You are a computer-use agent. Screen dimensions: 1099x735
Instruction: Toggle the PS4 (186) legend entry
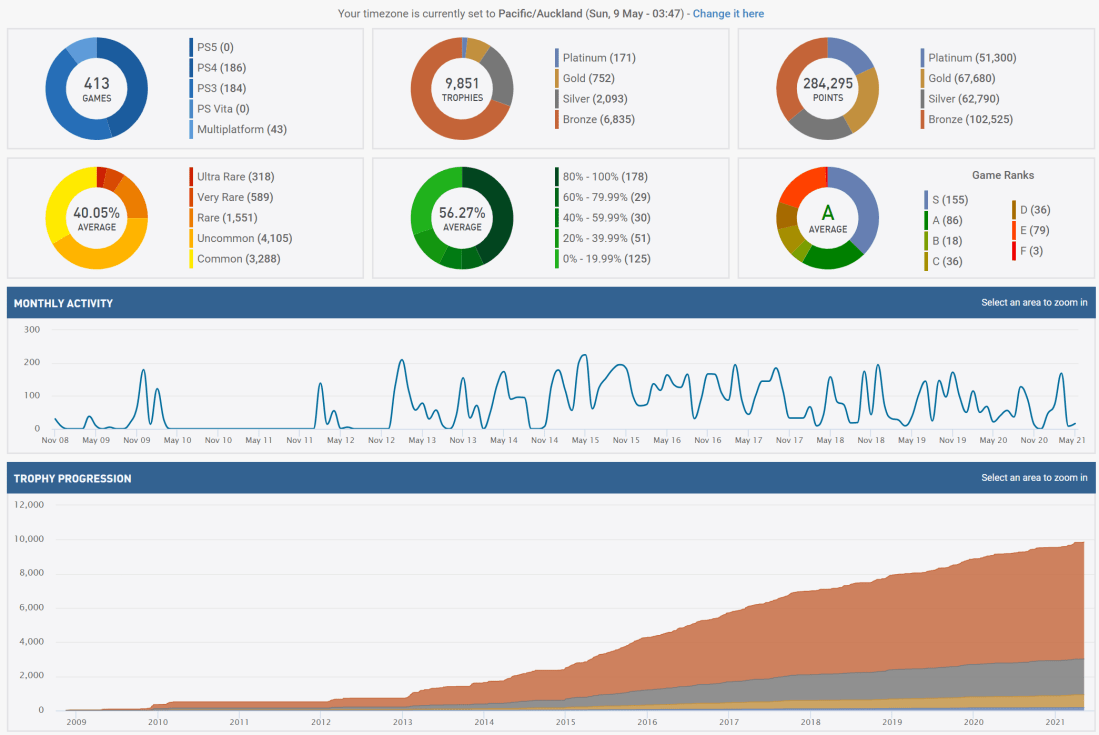222,68
